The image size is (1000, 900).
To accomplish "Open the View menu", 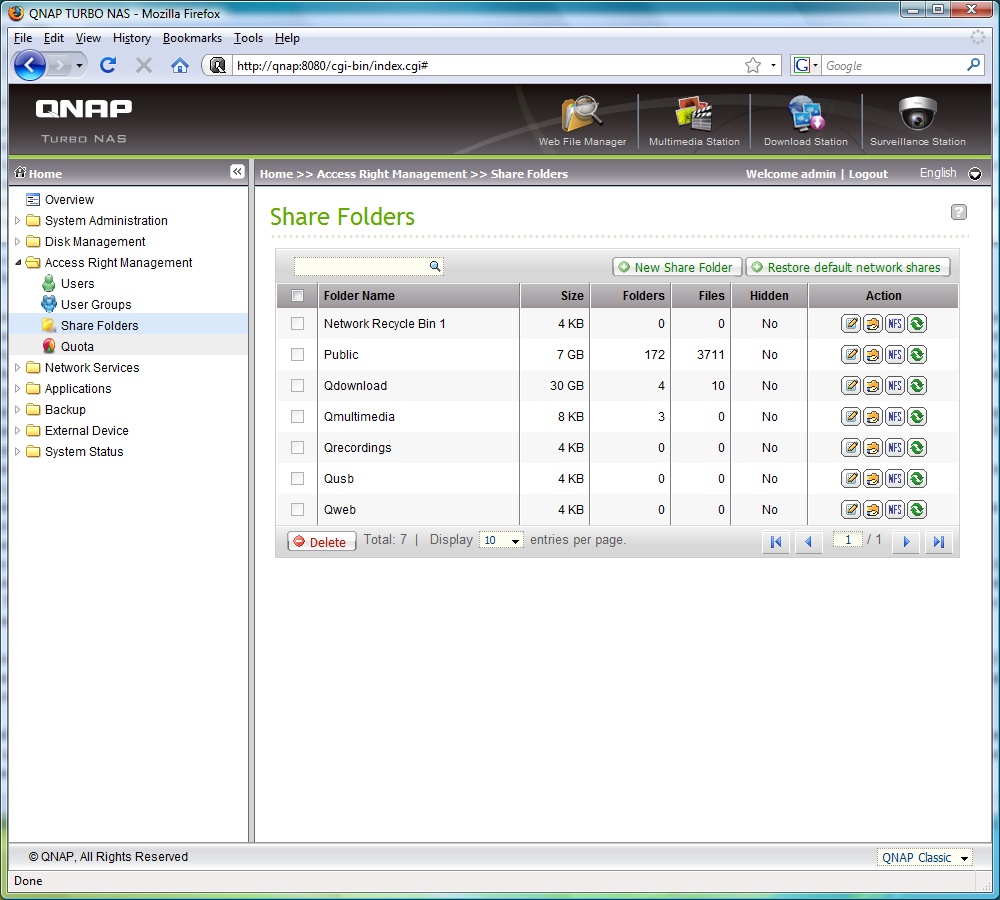I will (88, 38).
